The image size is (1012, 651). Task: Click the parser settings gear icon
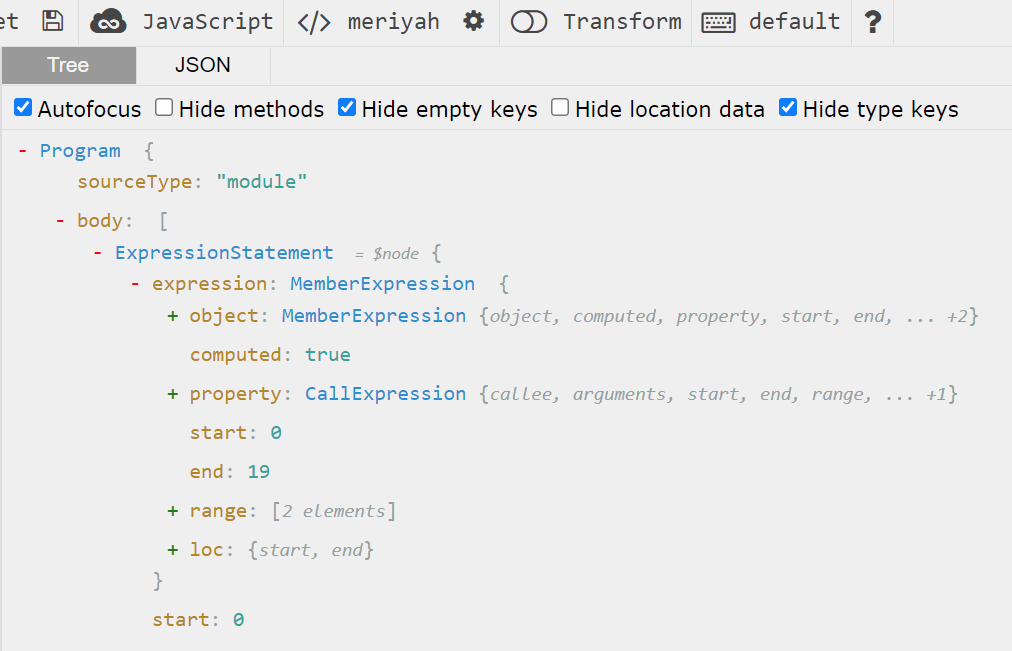click(472, 21)
